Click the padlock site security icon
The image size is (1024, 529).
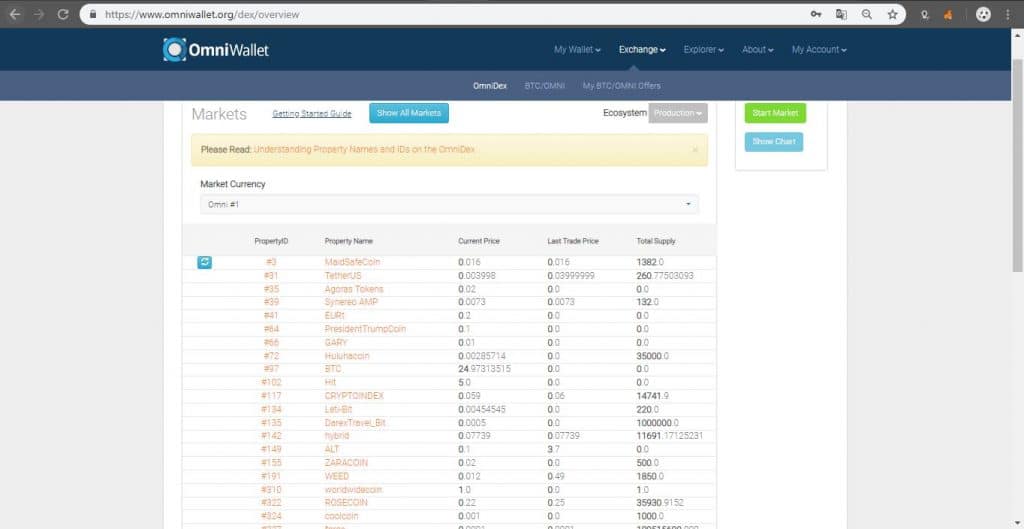[92, 14]
